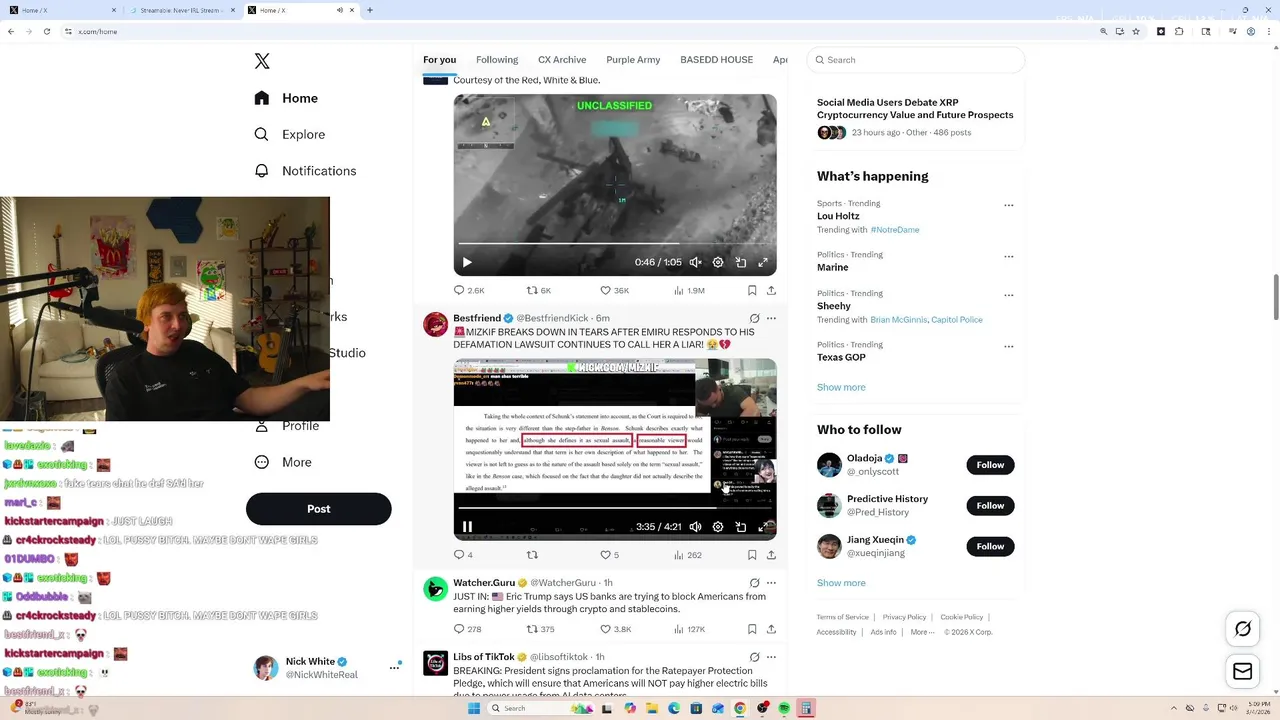
Task: Open more options for Sheehy trend
Action: [1008, 295]
